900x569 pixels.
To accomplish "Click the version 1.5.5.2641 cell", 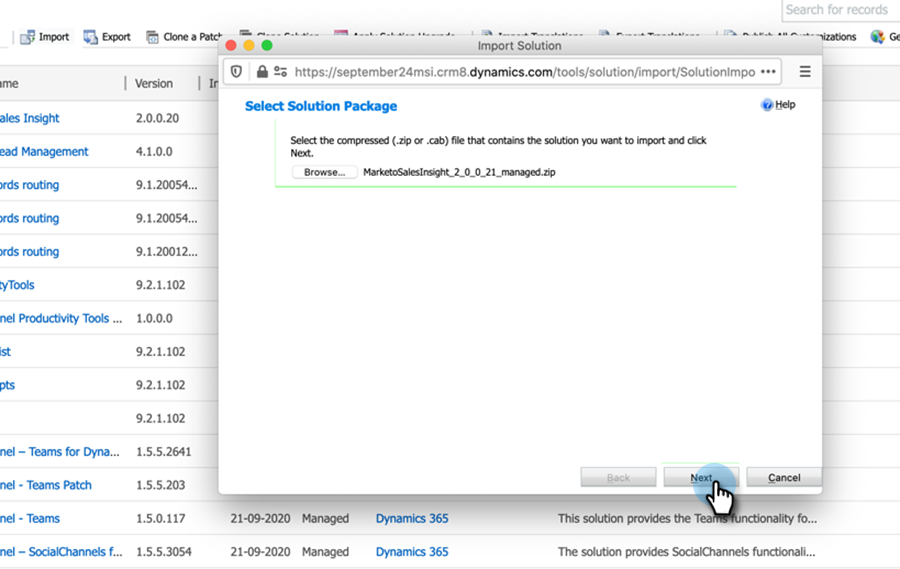I will coord(163,452).
